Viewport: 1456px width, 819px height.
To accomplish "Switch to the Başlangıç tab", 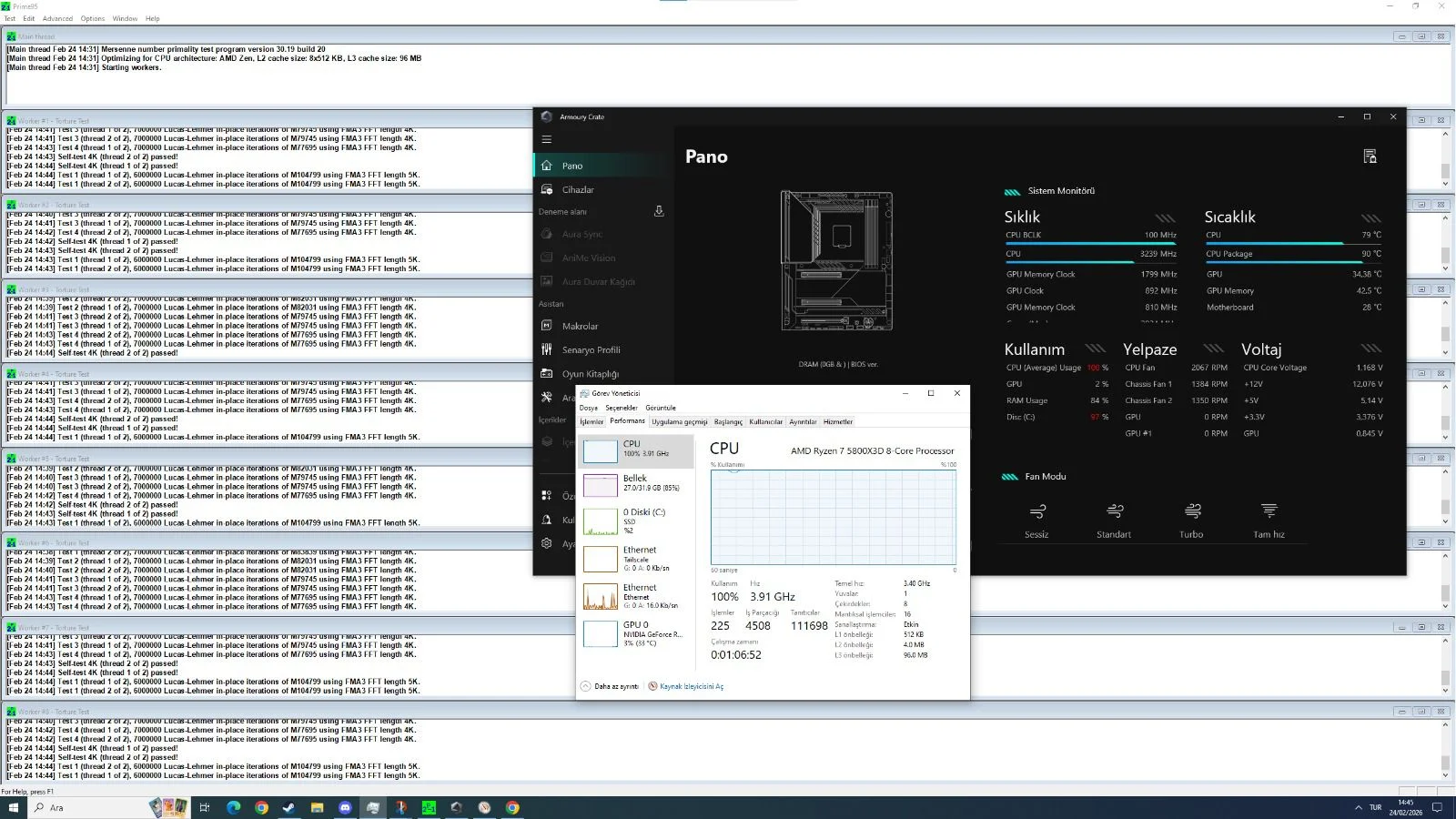I will (728, 422).
